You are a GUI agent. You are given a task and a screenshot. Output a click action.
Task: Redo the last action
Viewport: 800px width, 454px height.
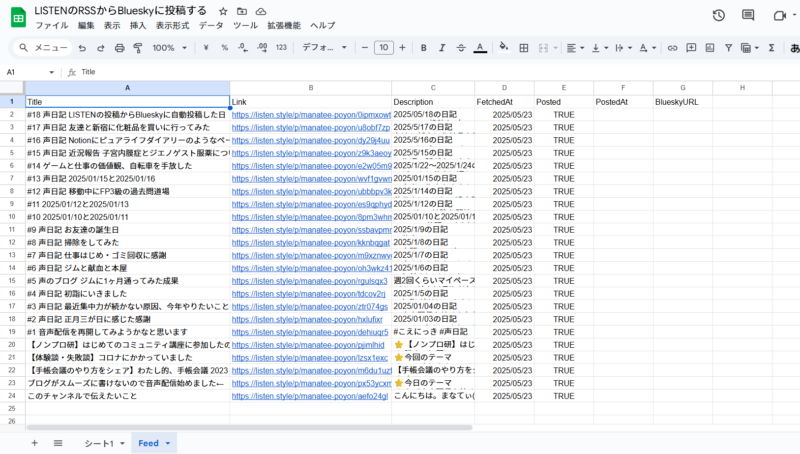[101, 48]
